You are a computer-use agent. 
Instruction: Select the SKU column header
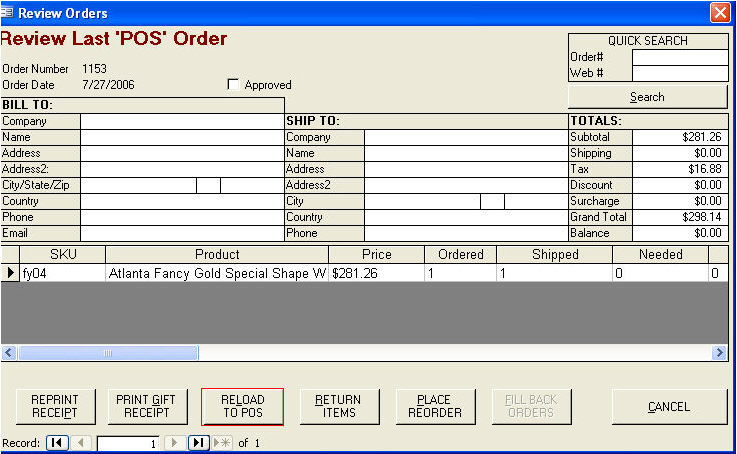63,254
